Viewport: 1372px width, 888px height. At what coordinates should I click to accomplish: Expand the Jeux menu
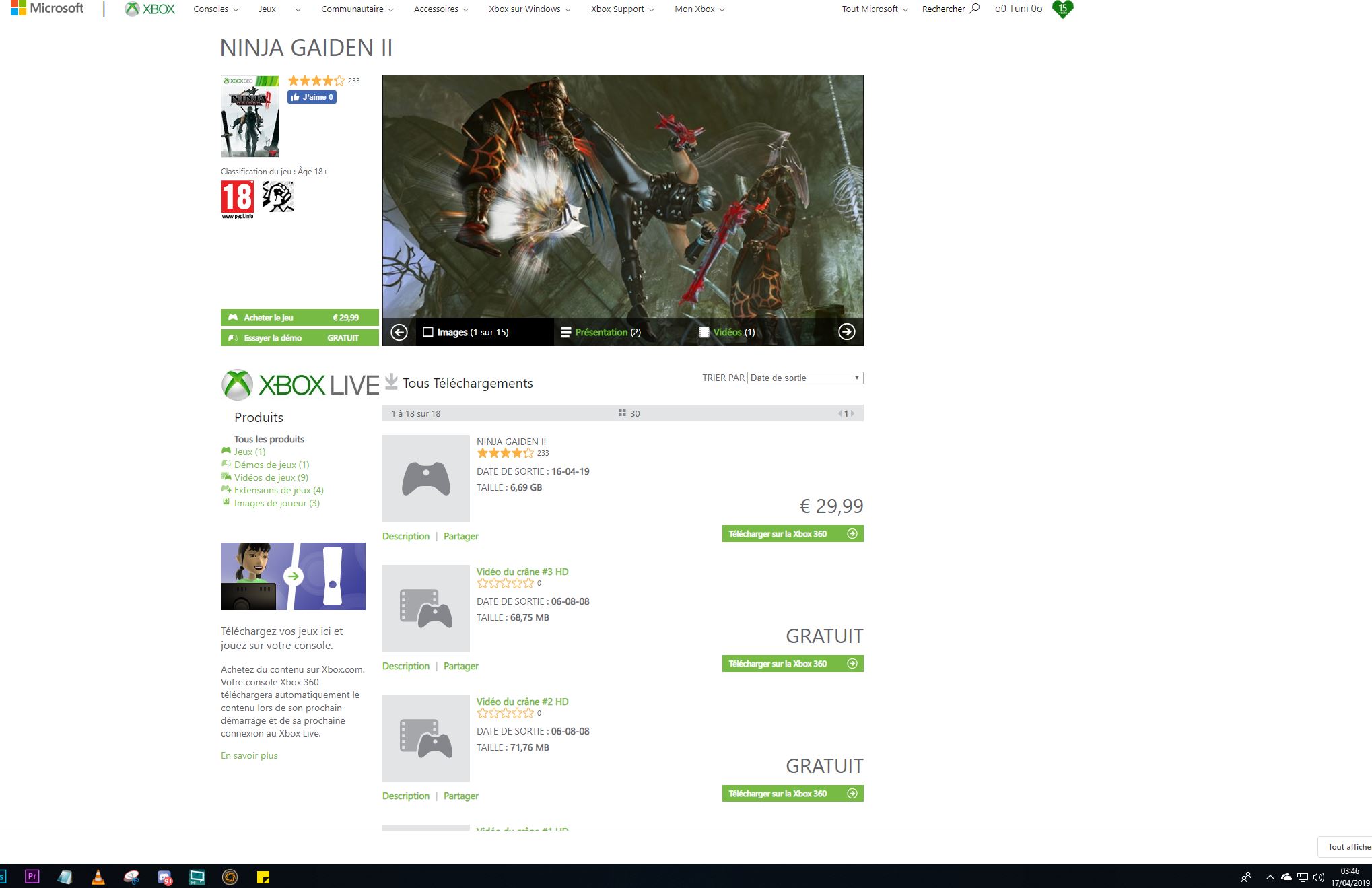click(279, 9)
